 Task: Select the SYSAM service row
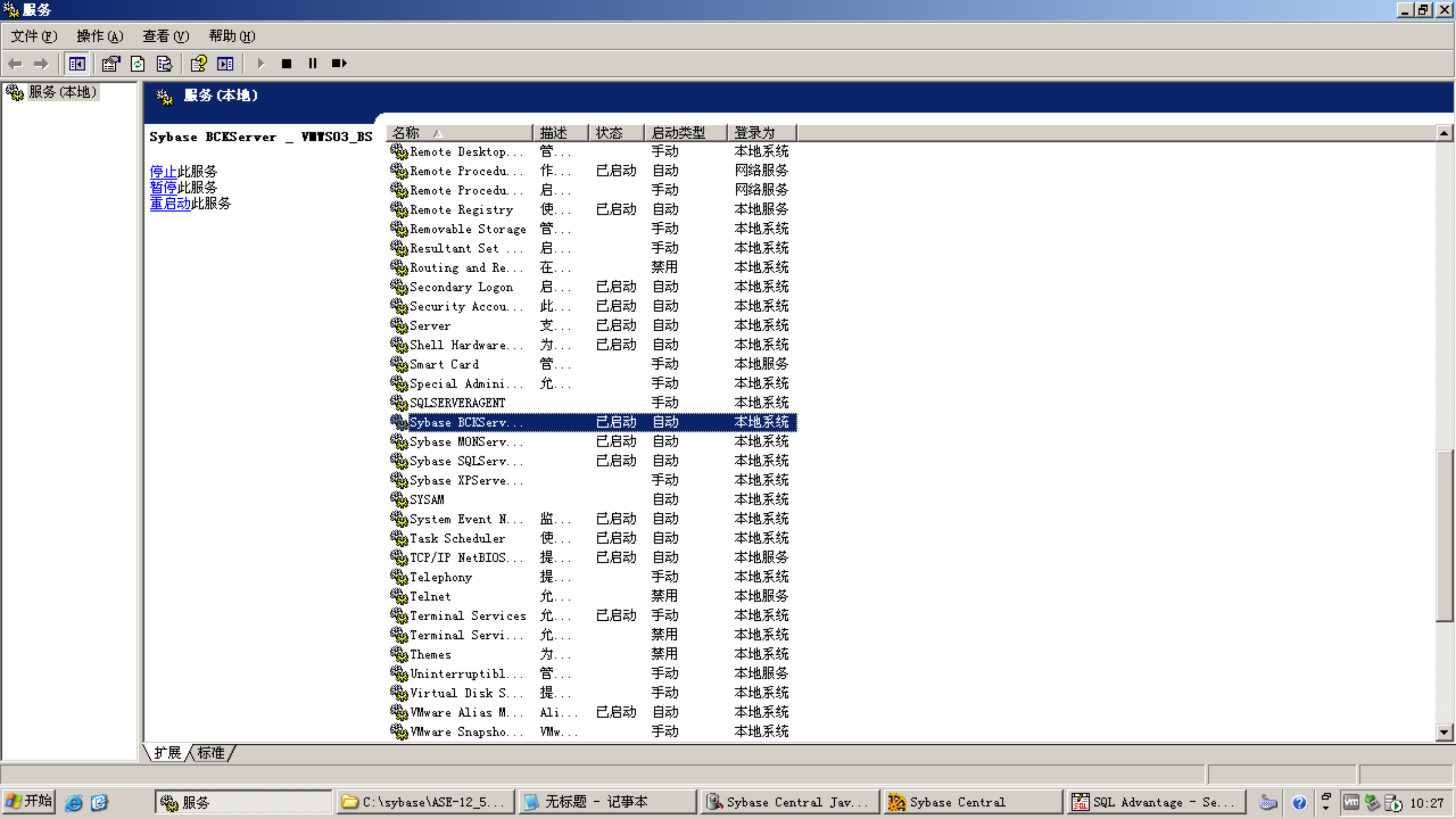point(593,500)
